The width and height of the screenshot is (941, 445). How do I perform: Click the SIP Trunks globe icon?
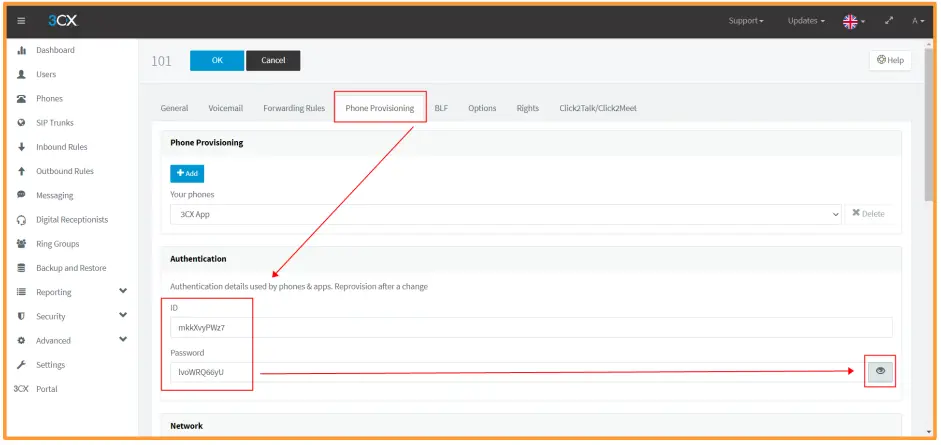(22, 123)
